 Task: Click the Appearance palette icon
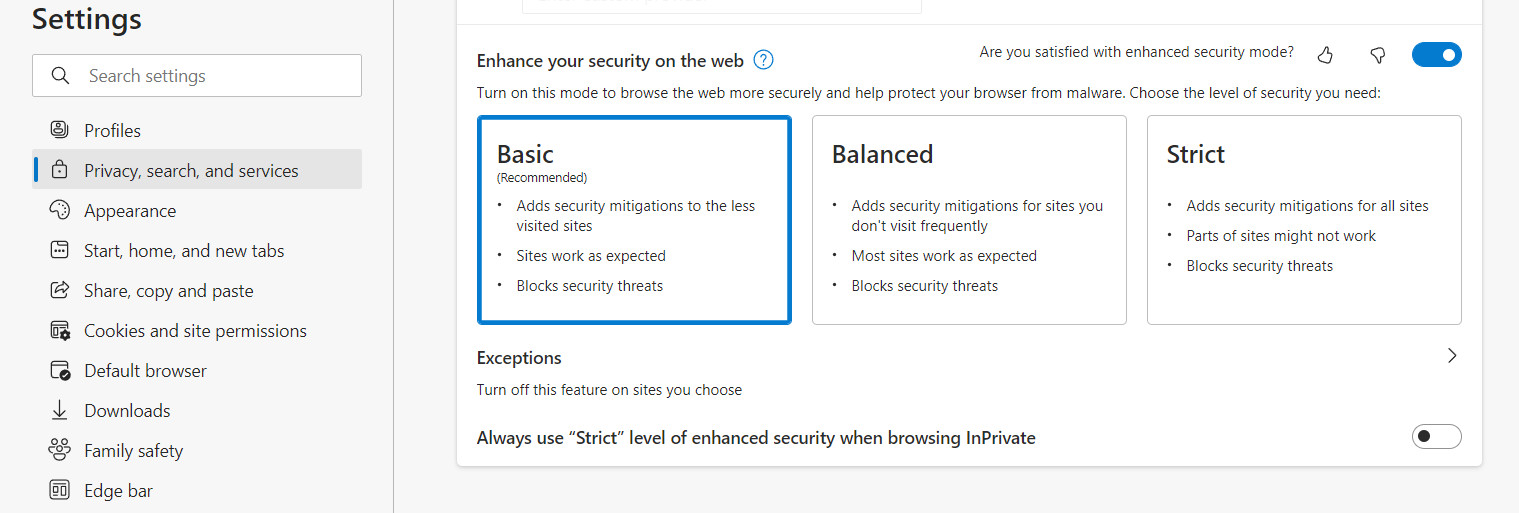[x=60, y=211]
